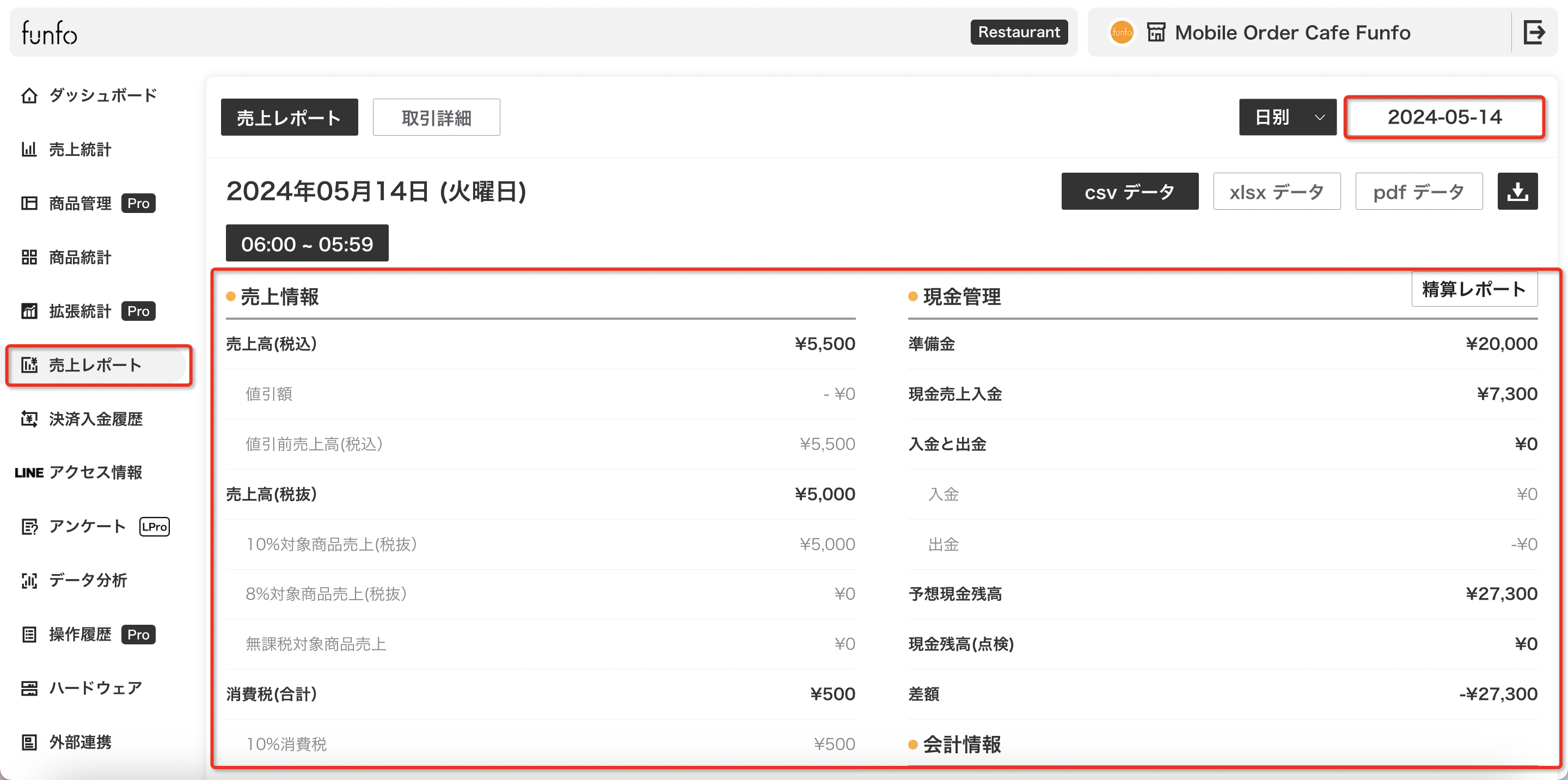Select the csv データ export option
The height and width of the screenshot is (780, 1568).
(x=1130, y=191)
